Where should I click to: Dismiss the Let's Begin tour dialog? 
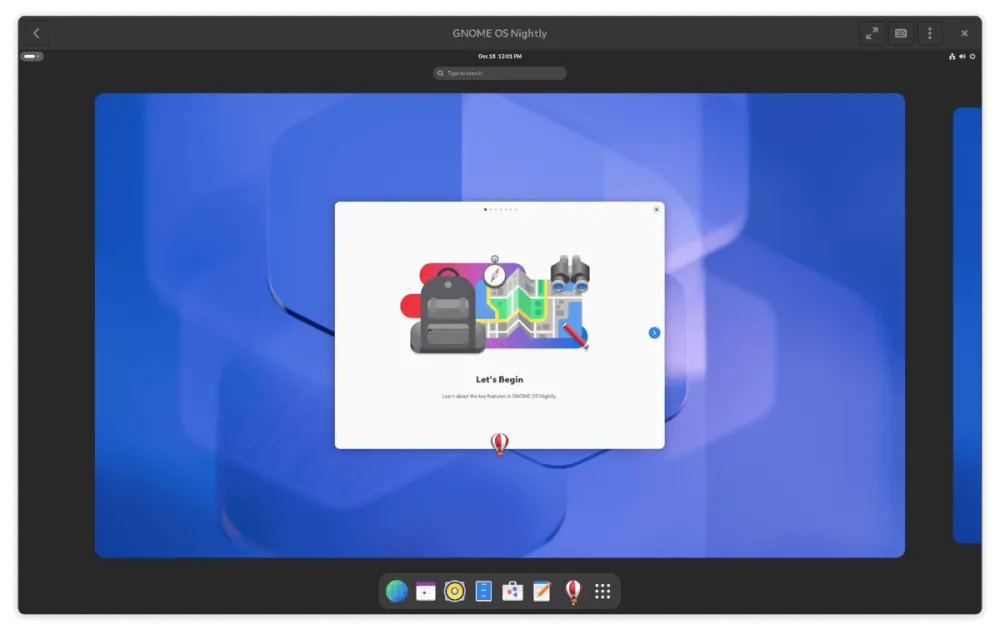(x=657, y=209)
